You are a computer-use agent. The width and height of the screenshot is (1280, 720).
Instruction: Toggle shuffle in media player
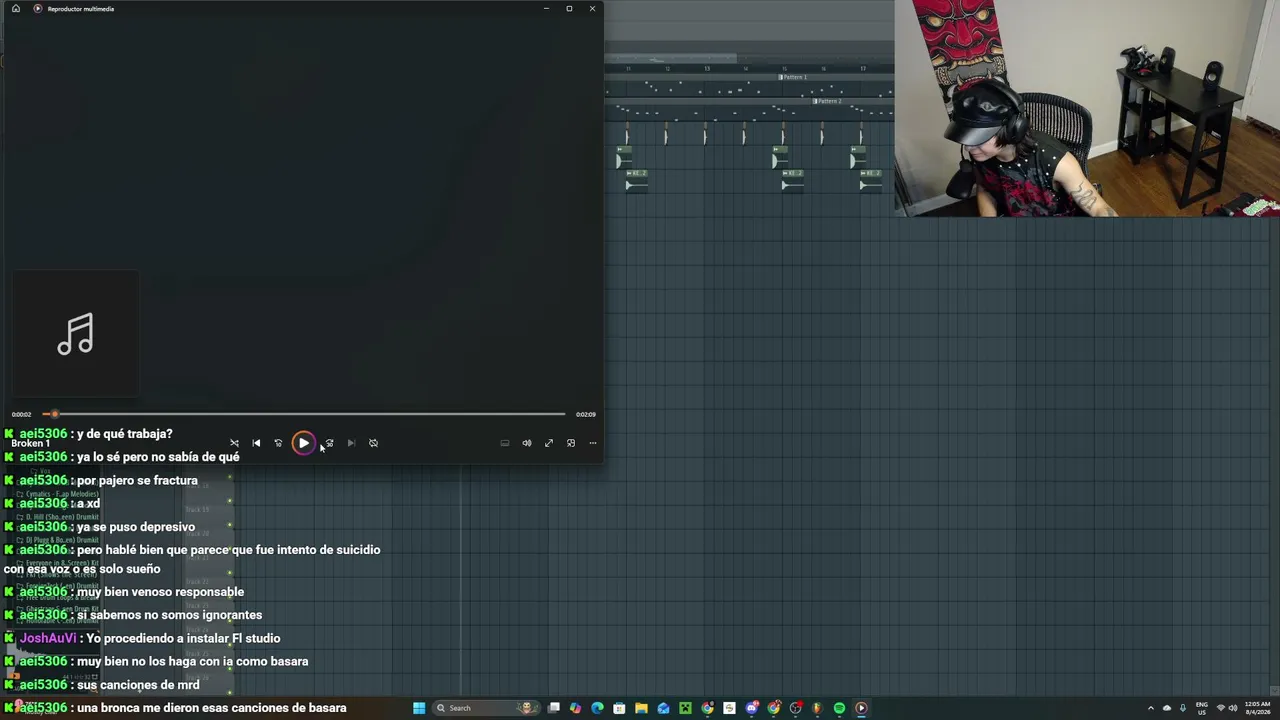coord(234,443)
